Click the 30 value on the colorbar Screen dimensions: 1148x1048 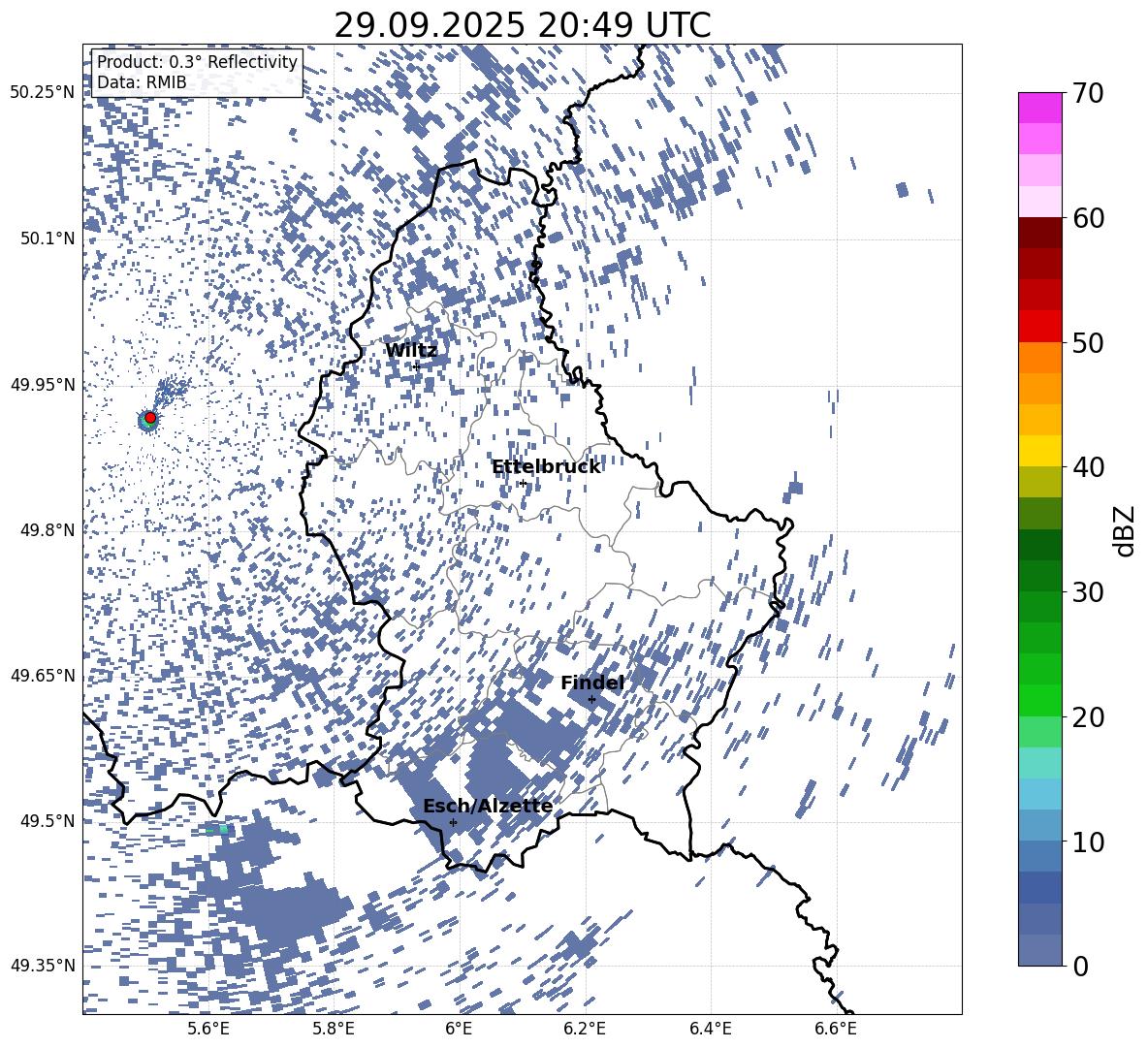tap(1088, 592)
